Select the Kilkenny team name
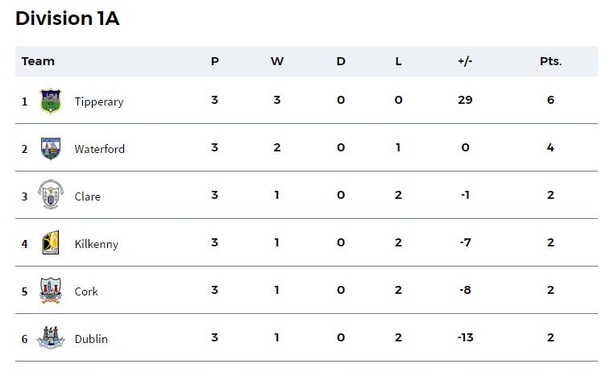The image size is (614, 372). (x=96, y=244)
